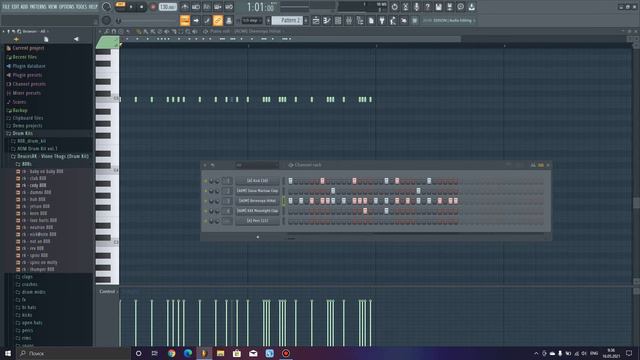Click the render/export audio icon
This screenshot has height=360, width=640.
coord(449,7)
